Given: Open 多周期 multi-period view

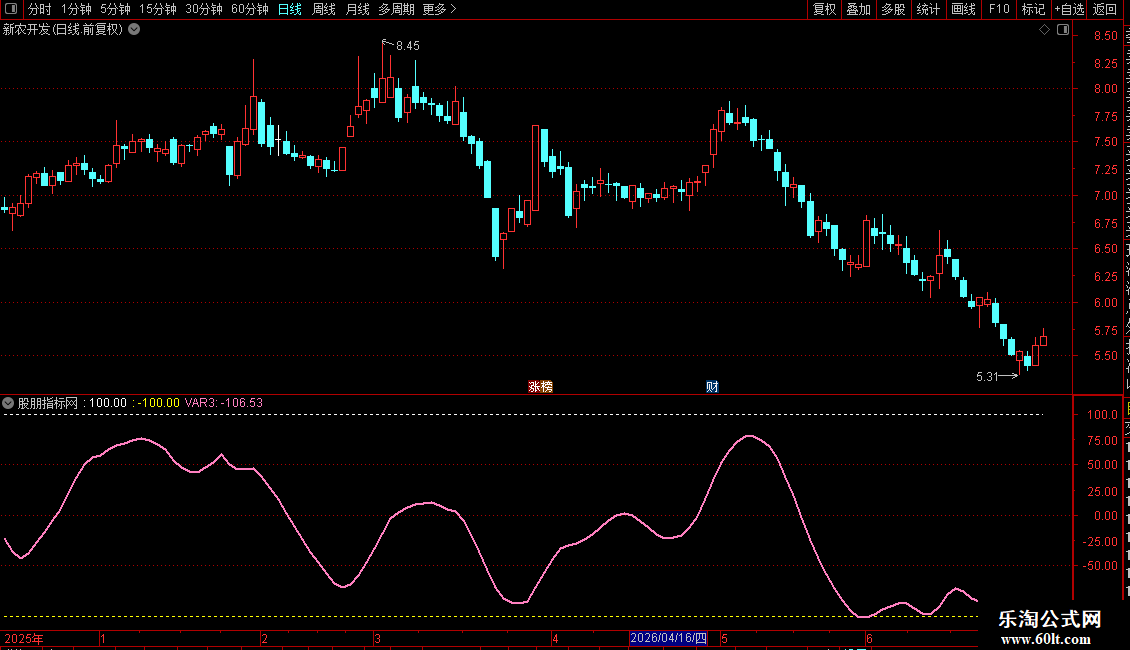Looking at the screenshot, I should click(x=396, y=9).
